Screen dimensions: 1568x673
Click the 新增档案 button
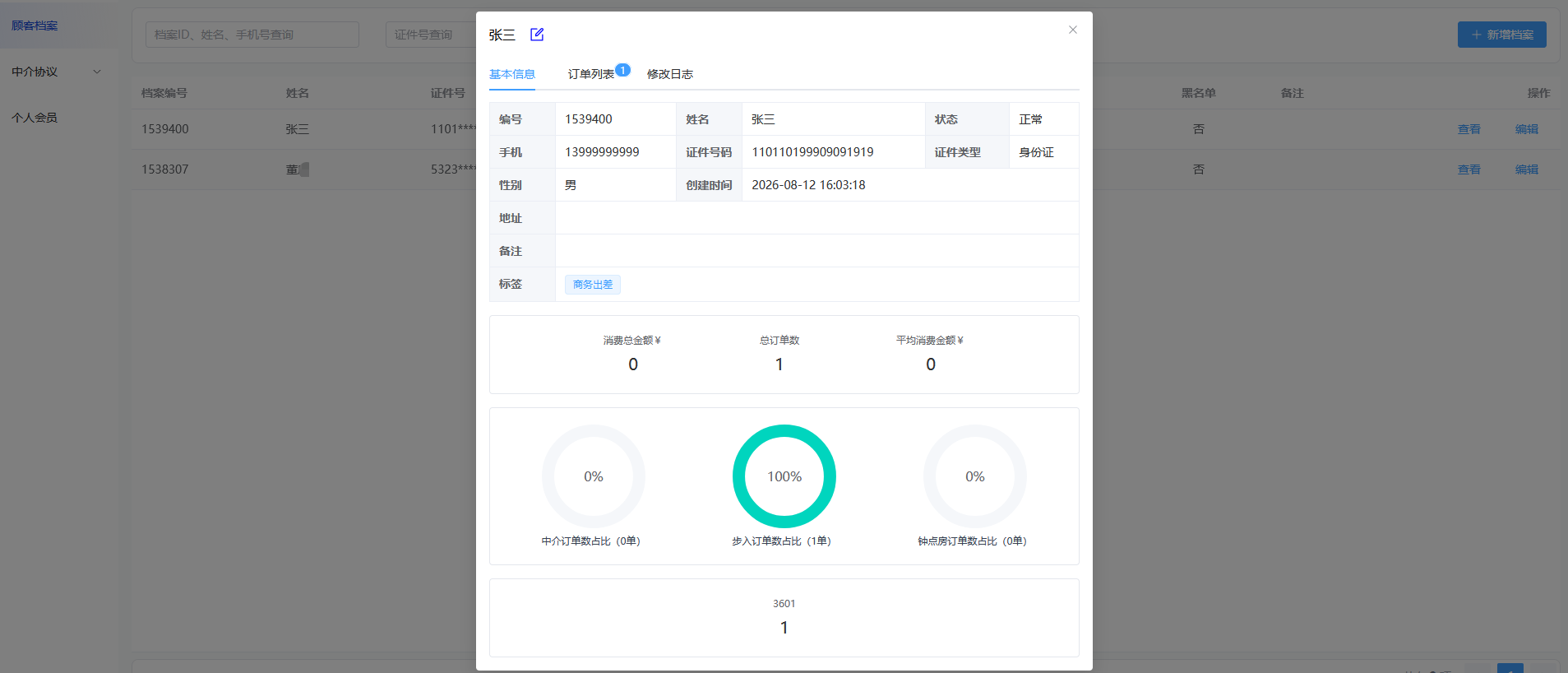coord(1501,35)
